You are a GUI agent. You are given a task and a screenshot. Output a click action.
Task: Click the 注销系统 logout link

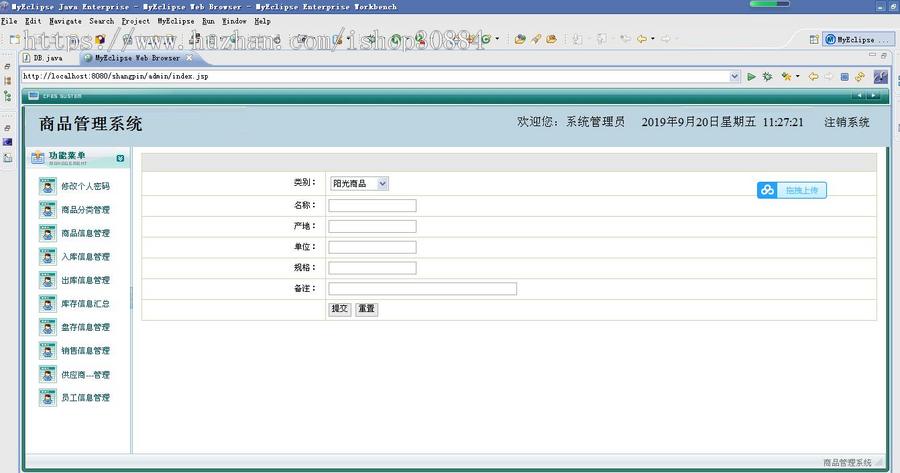pyautogui.click(x=847, y=122)
